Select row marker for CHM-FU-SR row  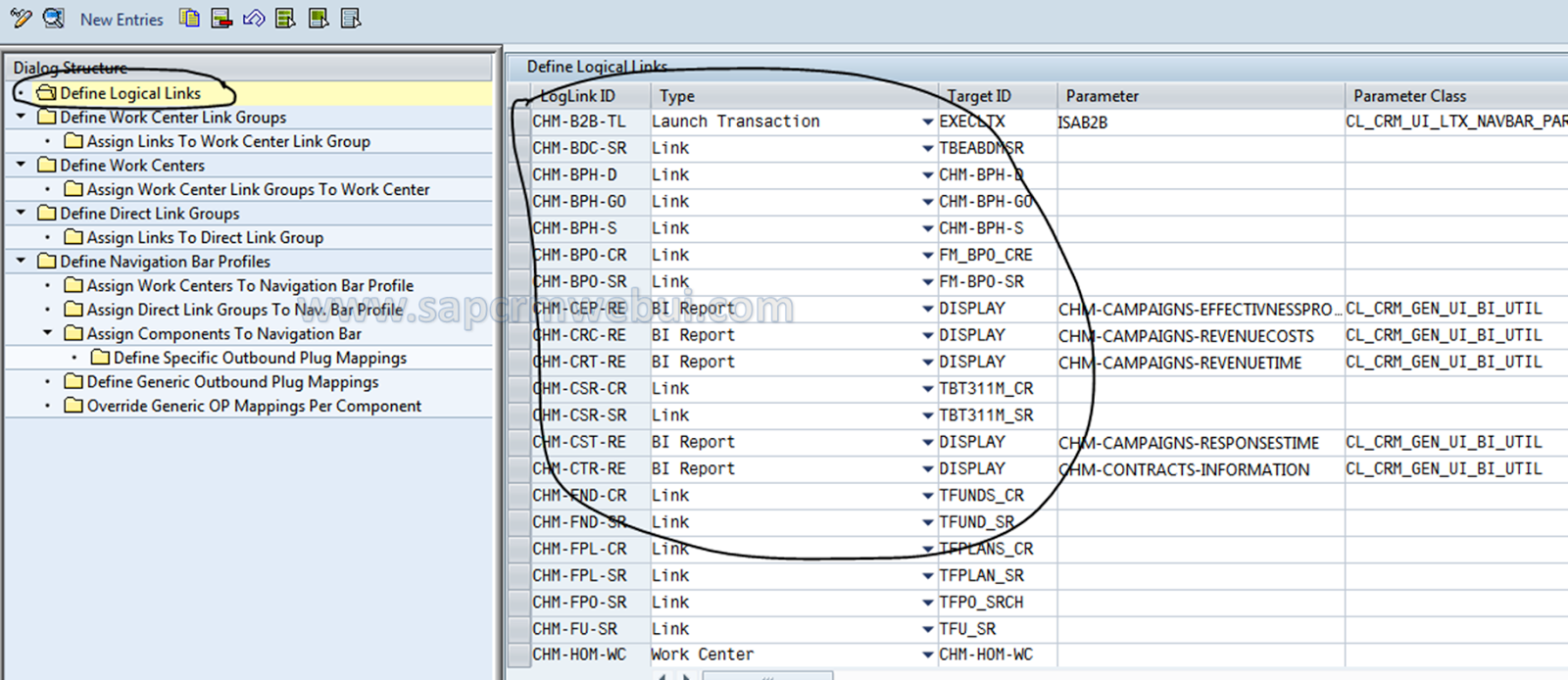519,629
